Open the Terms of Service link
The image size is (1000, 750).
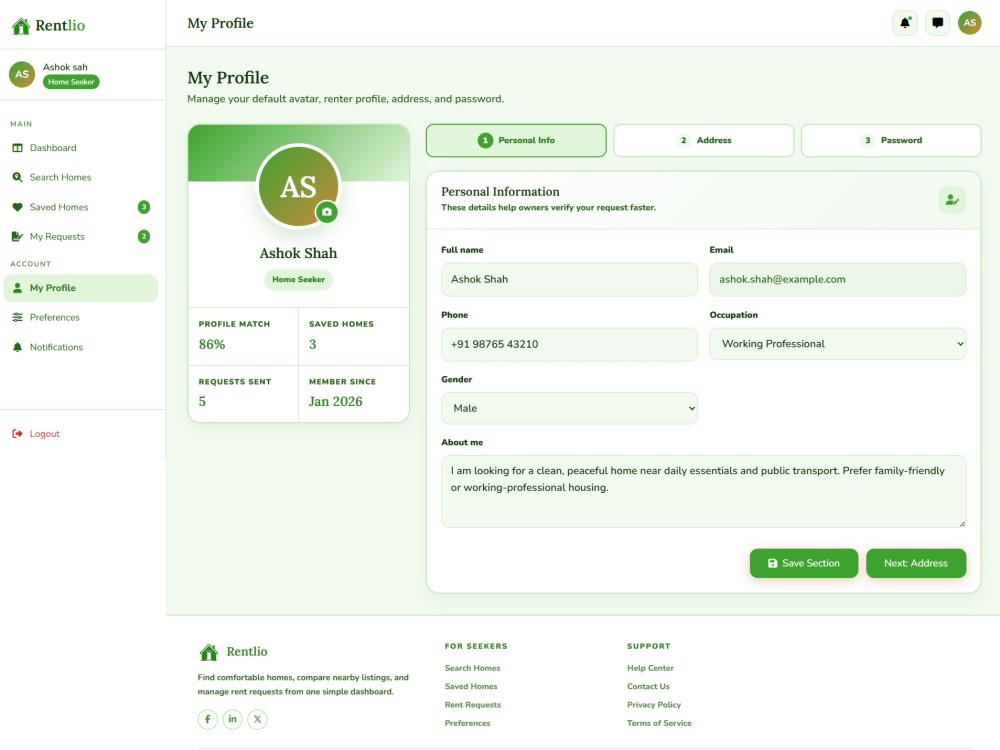(x=659, y=724)
